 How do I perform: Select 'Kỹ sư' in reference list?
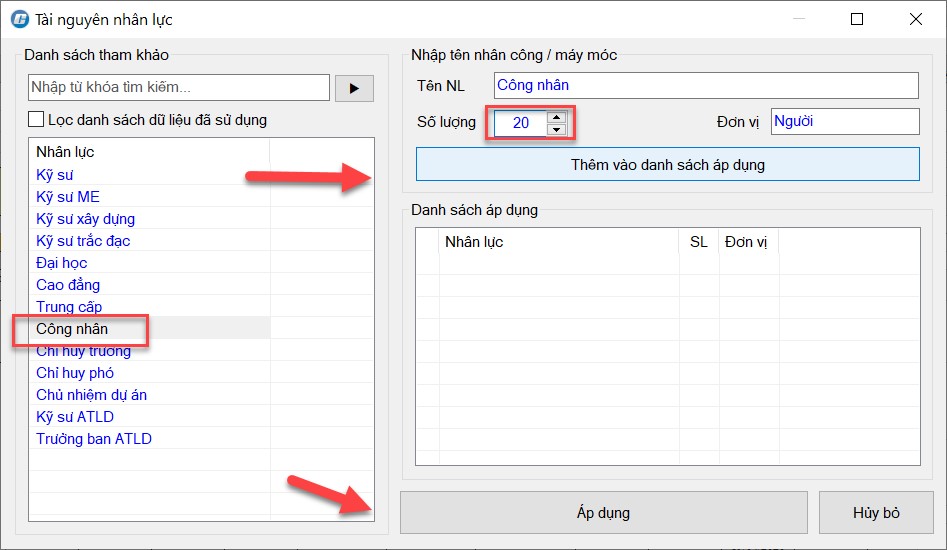point(55,175)
